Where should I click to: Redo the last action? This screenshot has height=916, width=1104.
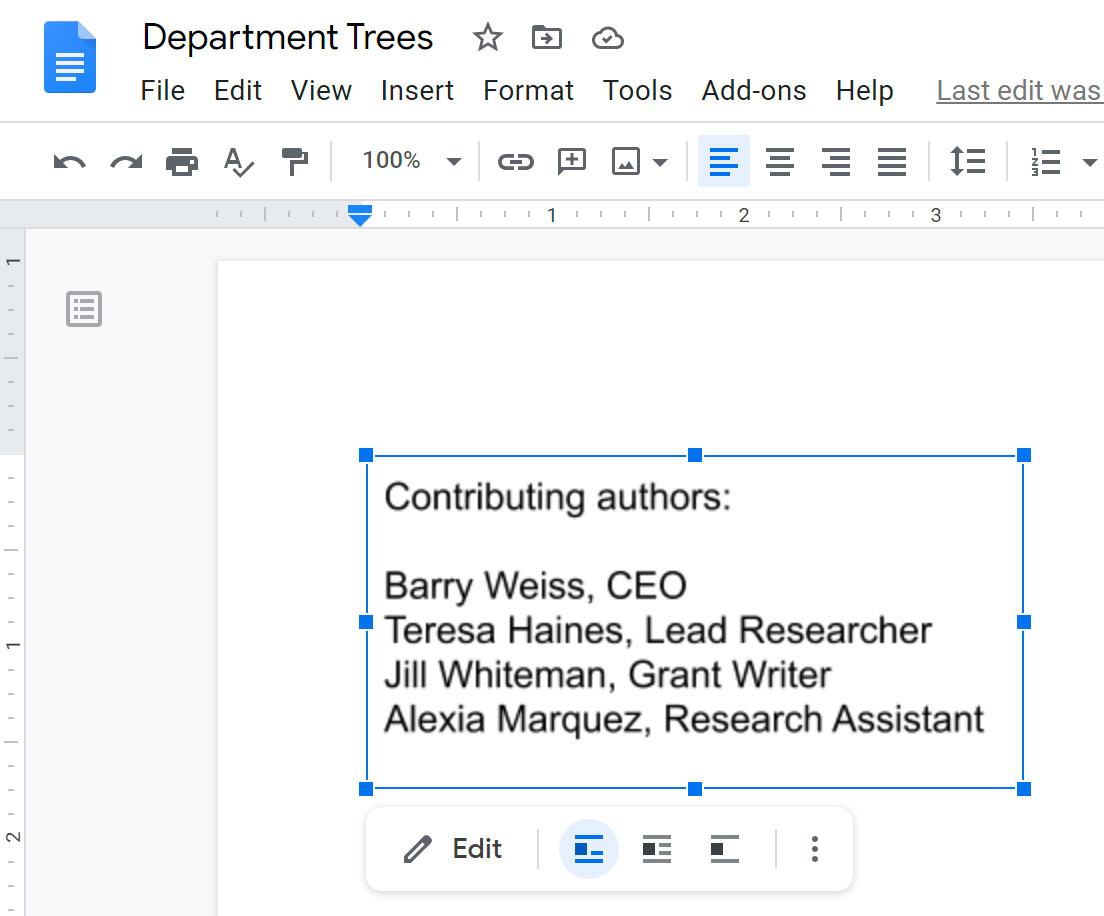tap(125, 161)
